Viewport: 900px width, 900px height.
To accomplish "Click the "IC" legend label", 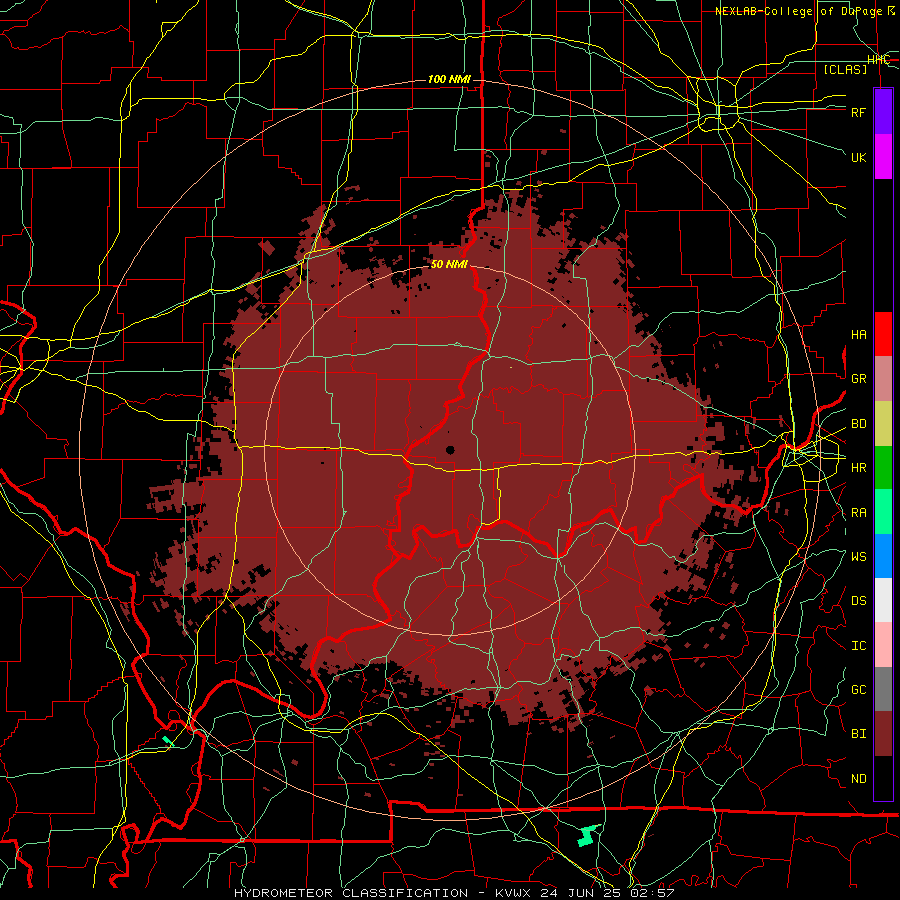I will click(859, 646).
